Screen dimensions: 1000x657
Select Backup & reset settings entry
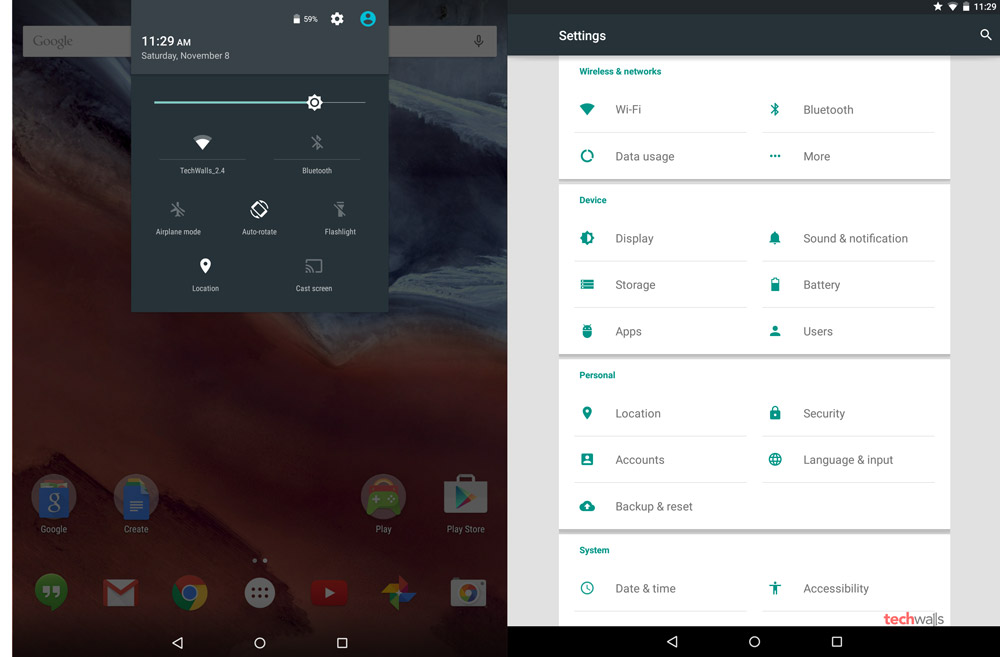pyautogui.click(x=654, y=507)
